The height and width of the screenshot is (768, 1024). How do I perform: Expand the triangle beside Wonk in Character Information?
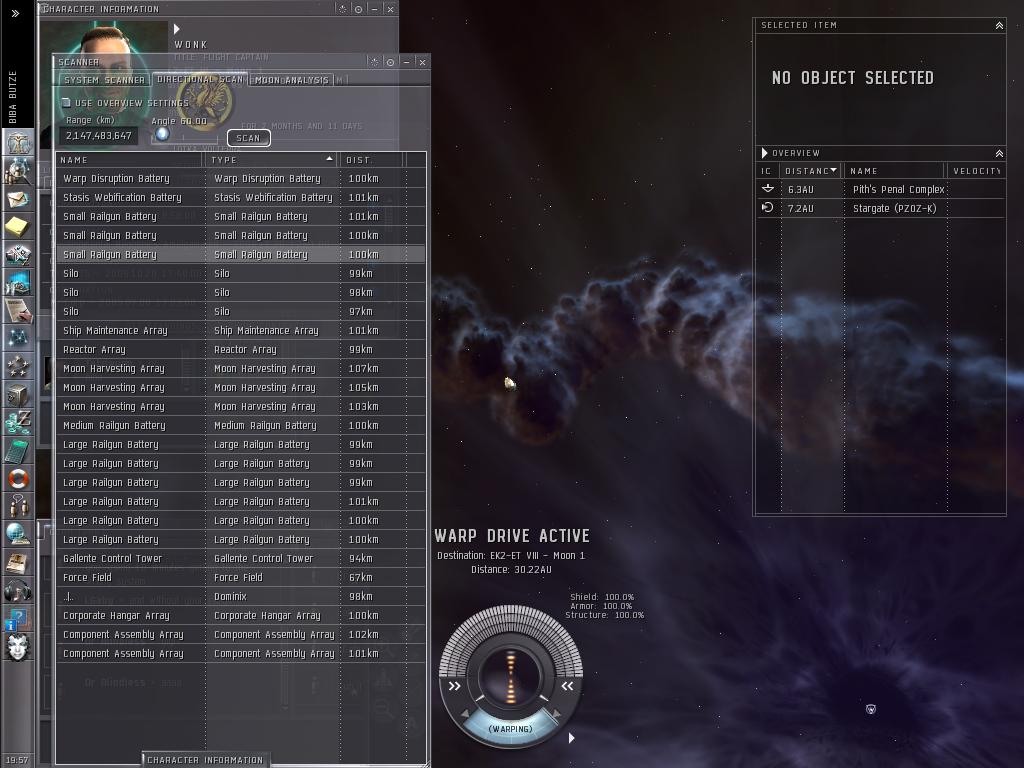[x=176, y=29]
